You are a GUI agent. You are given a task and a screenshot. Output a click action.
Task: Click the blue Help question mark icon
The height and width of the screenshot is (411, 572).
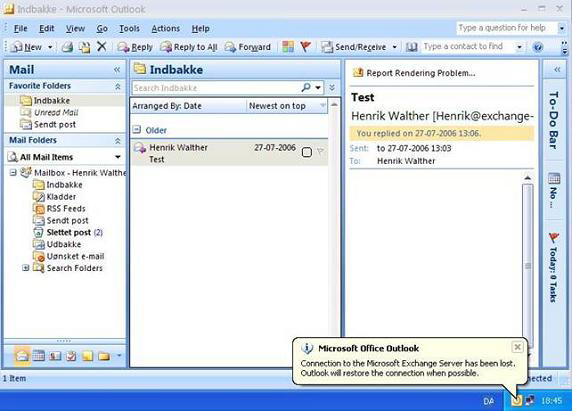coord(538,47)
